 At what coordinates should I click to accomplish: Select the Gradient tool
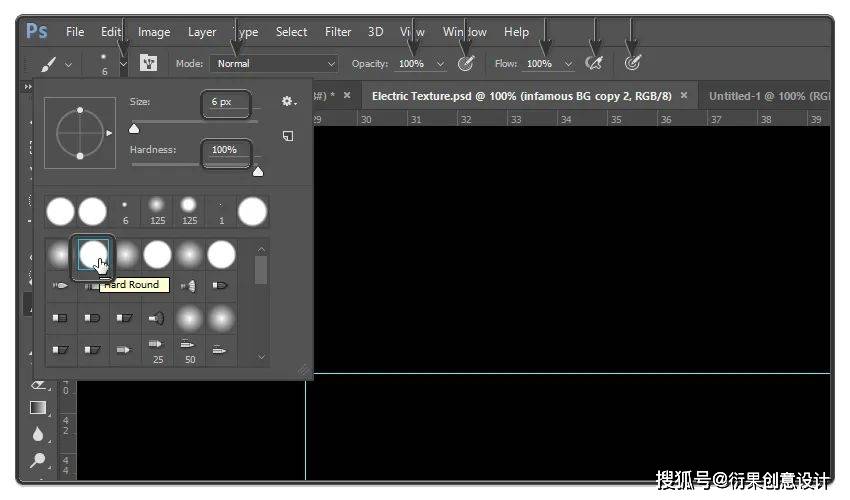pos(38,407)
